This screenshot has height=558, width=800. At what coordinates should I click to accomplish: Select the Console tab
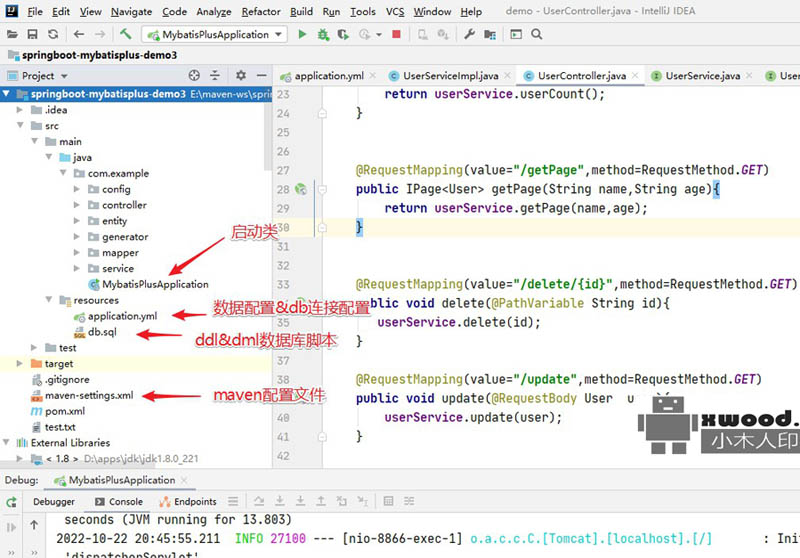tap(119, 502)
